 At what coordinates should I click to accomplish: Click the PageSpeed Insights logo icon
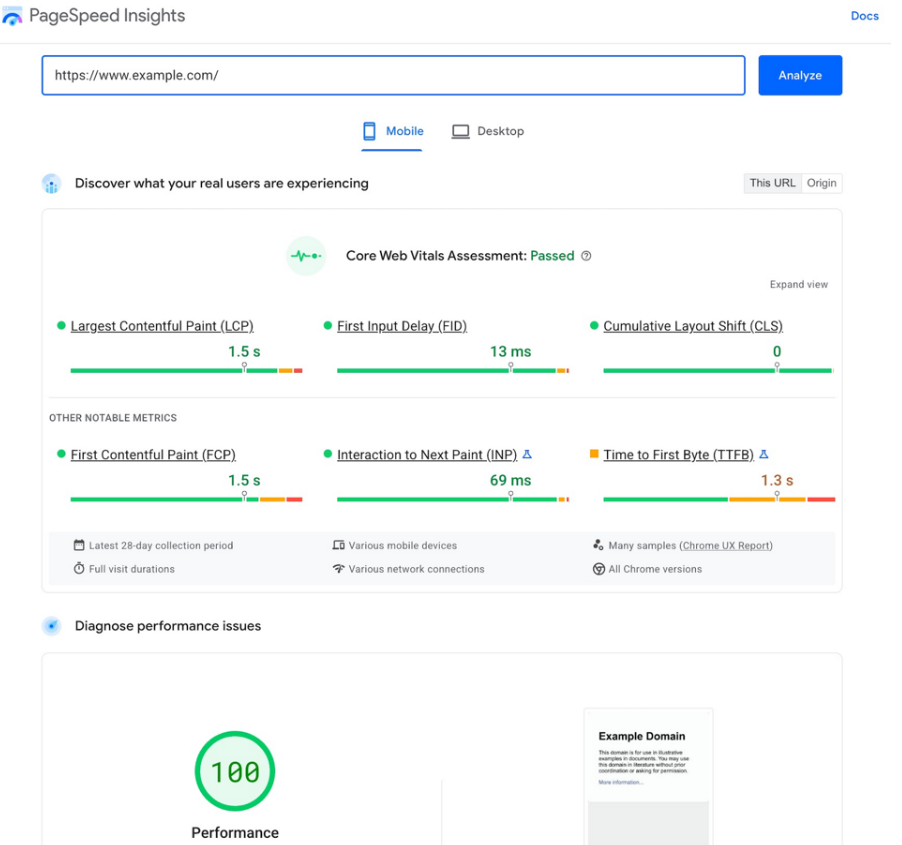(13, 17)
